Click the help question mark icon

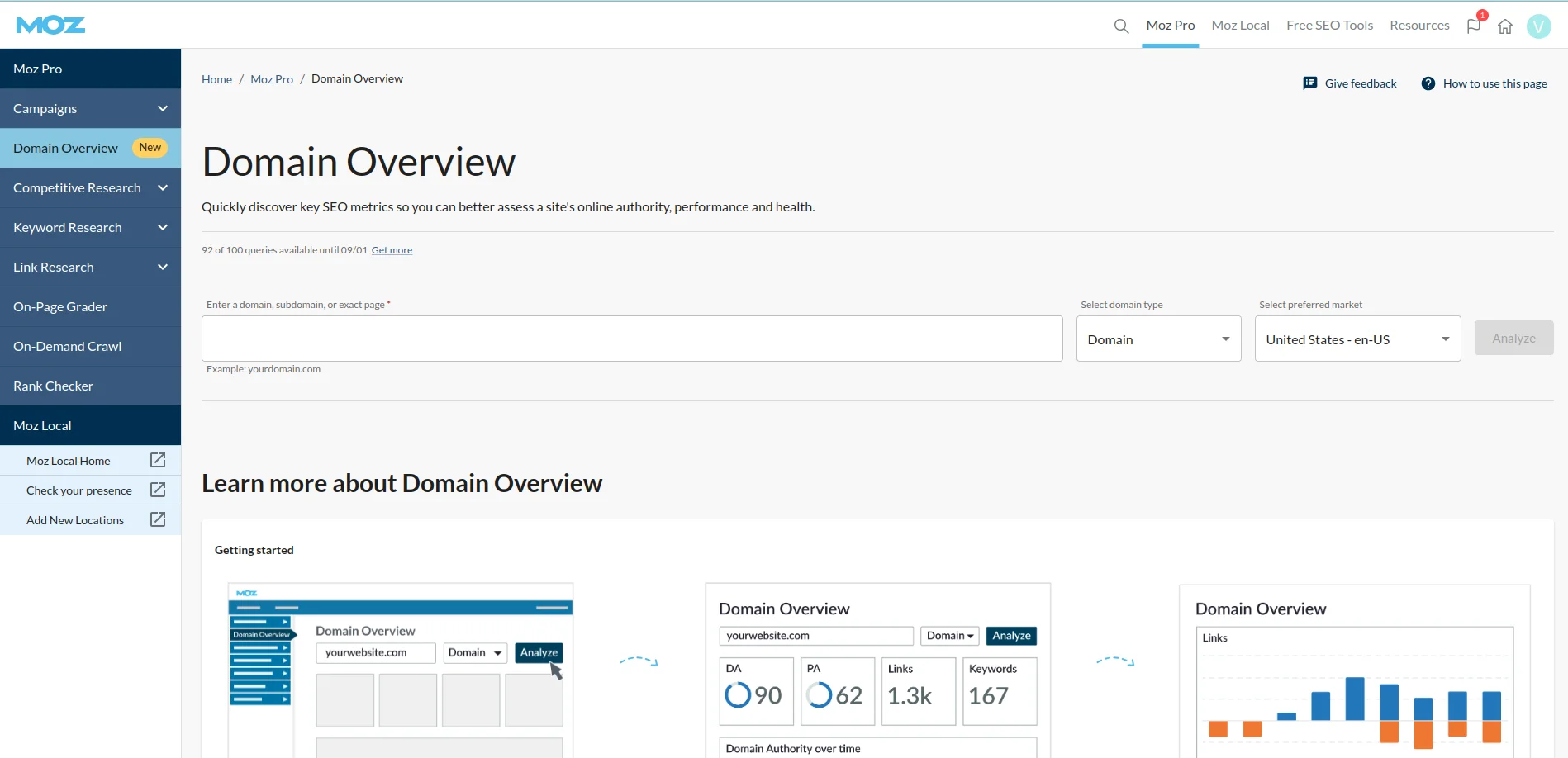point(1428,83)
